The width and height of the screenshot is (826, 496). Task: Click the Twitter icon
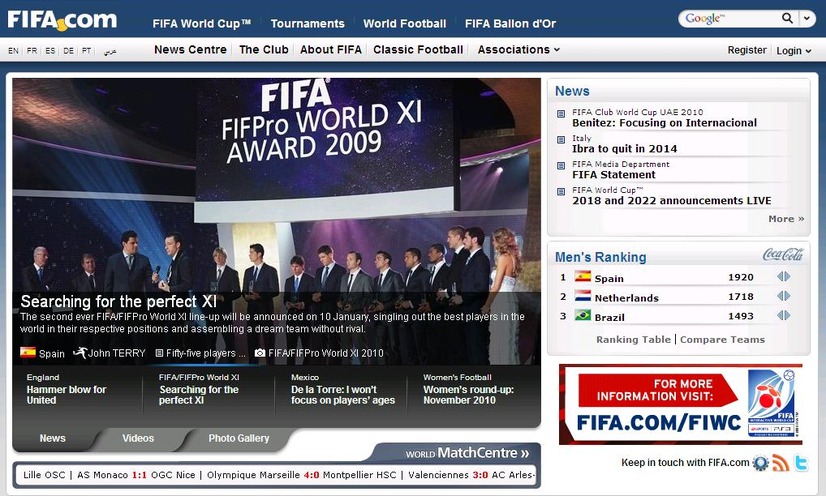pos(801,463)
